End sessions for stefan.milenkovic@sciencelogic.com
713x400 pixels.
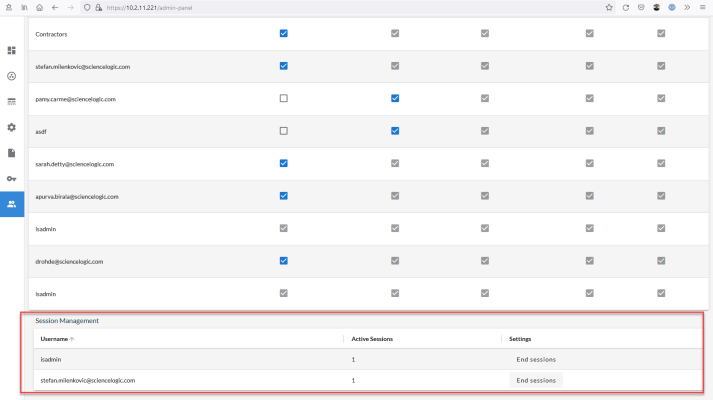(x=535, y=380)
